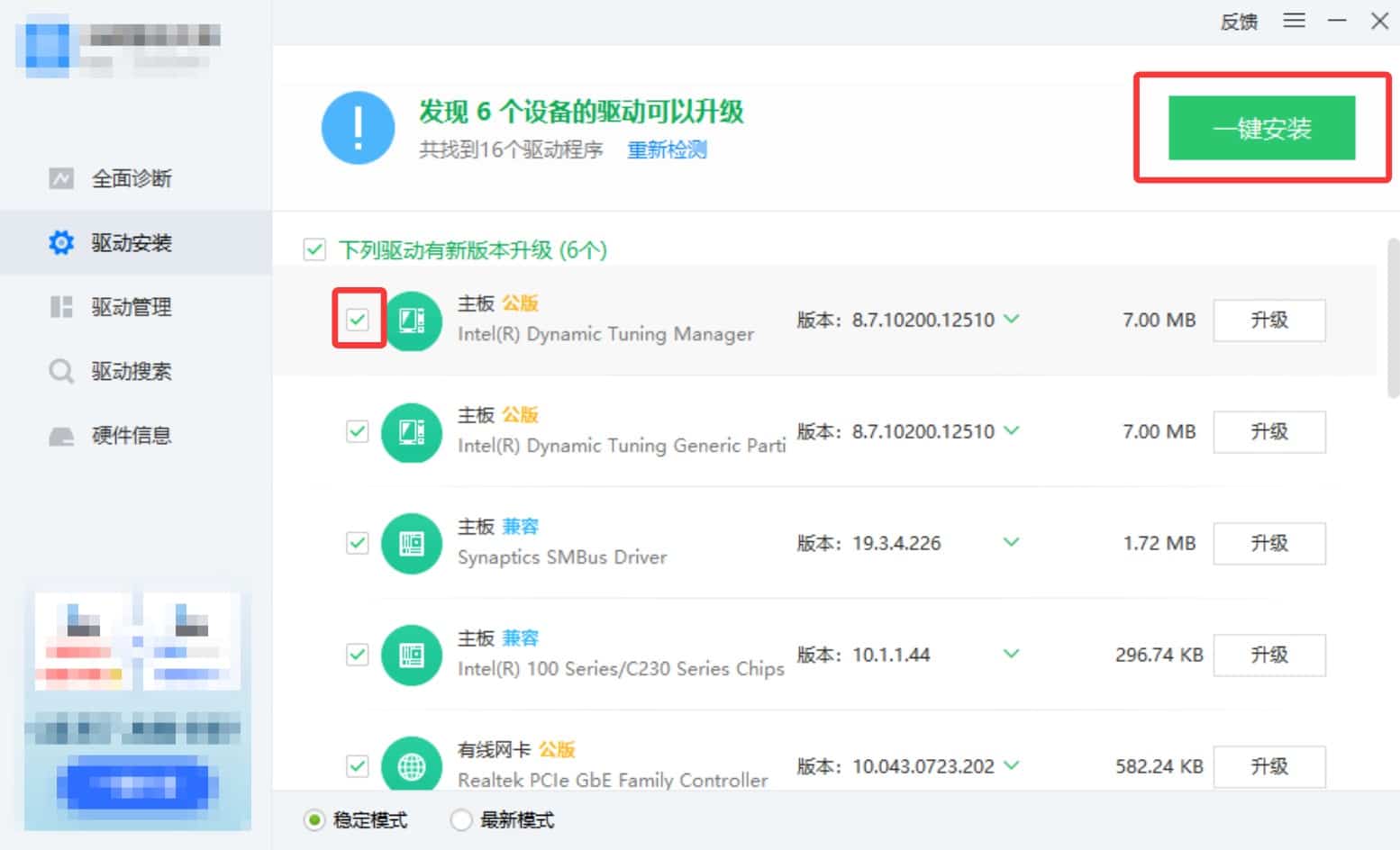
Task: Expand version dropdown for Intel Dynamic Tuning Manager
Action: click(1012, 320)
